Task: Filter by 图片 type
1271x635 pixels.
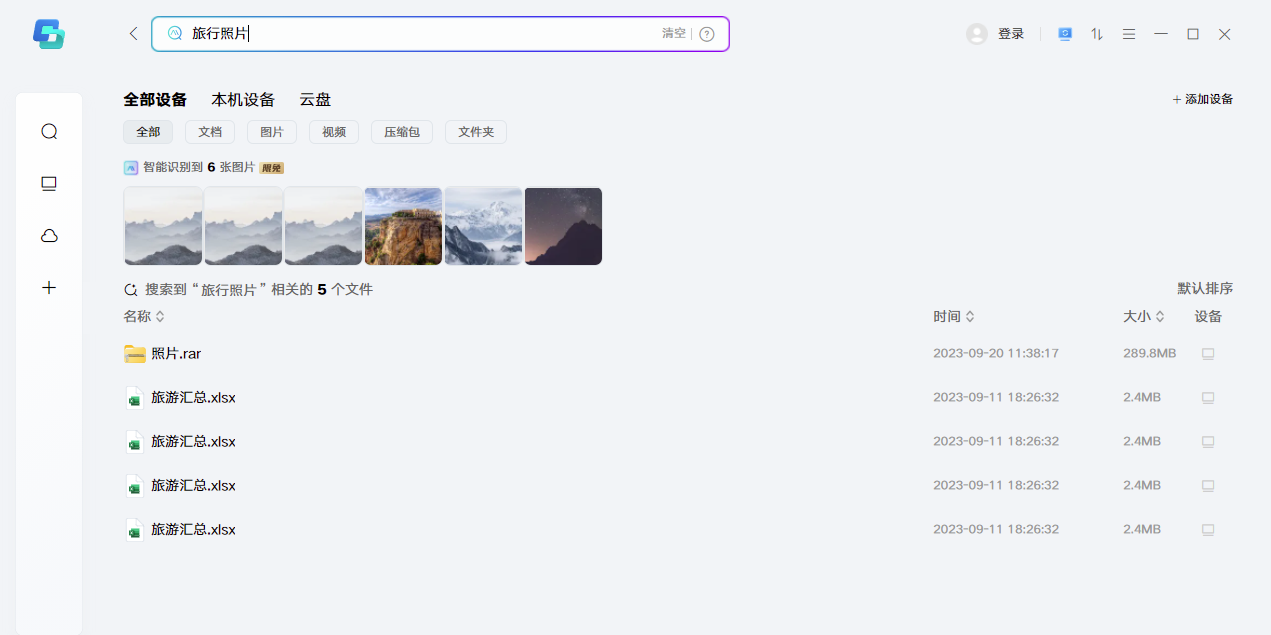Action: click(x=272, y=132)
